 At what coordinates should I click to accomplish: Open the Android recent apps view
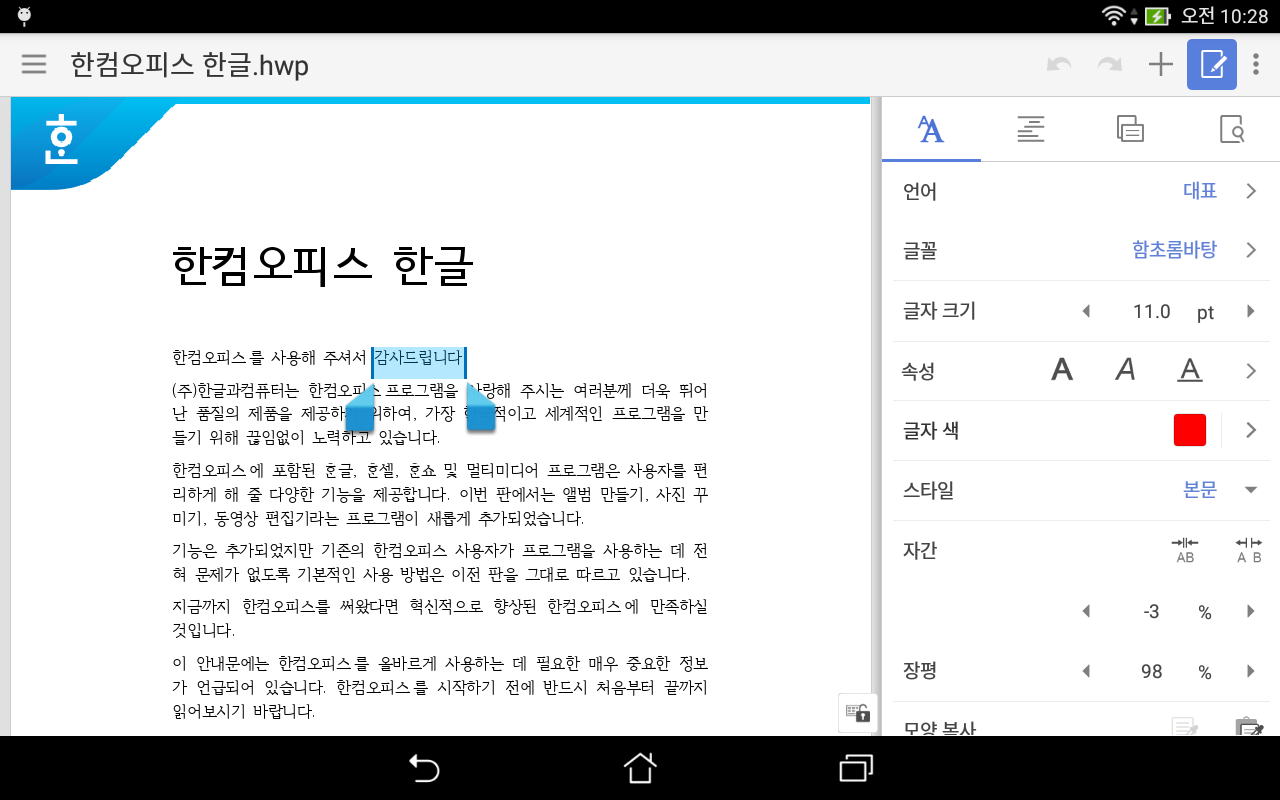[x=857, y=768]
